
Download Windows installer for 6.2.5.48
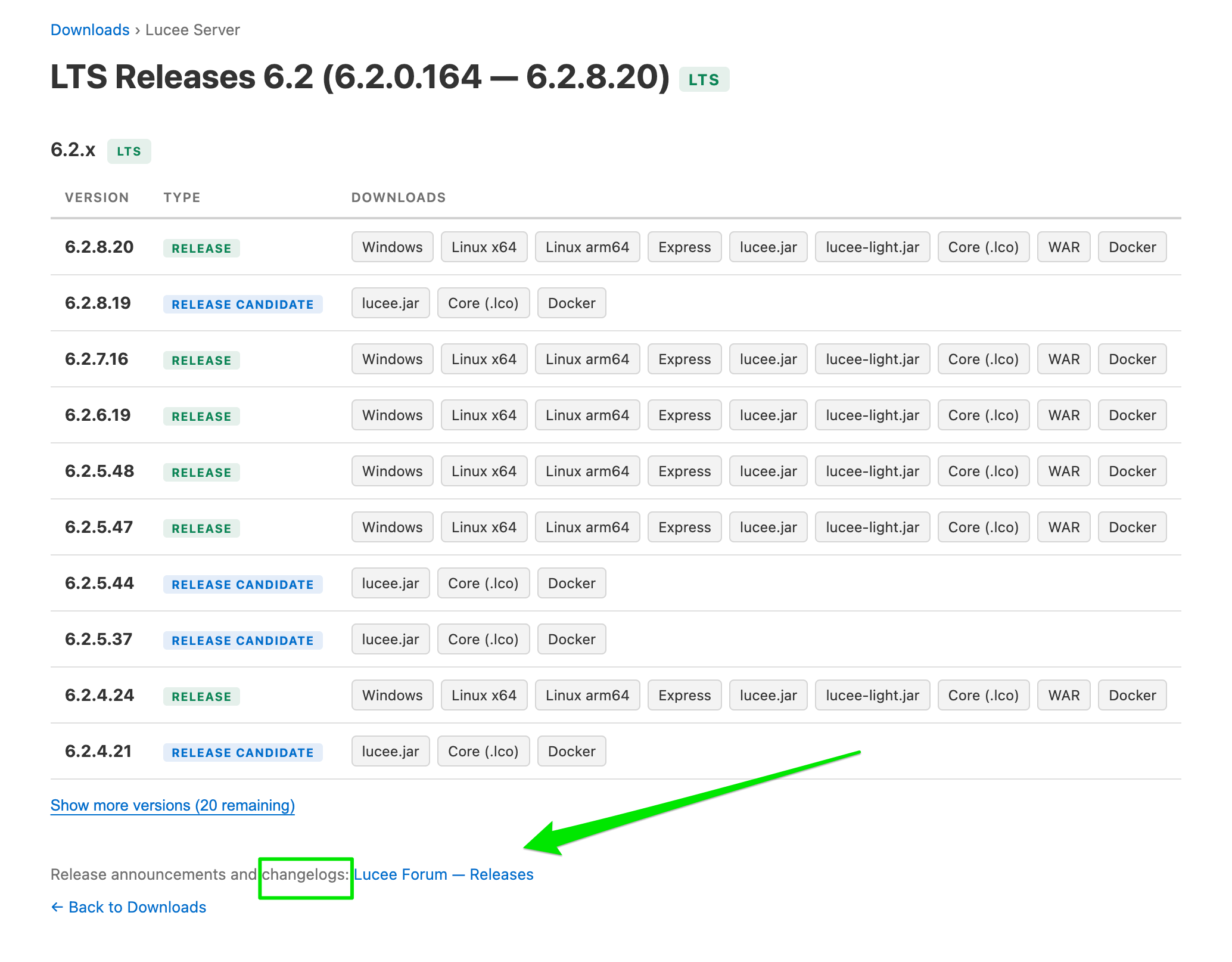pos(393,471)
